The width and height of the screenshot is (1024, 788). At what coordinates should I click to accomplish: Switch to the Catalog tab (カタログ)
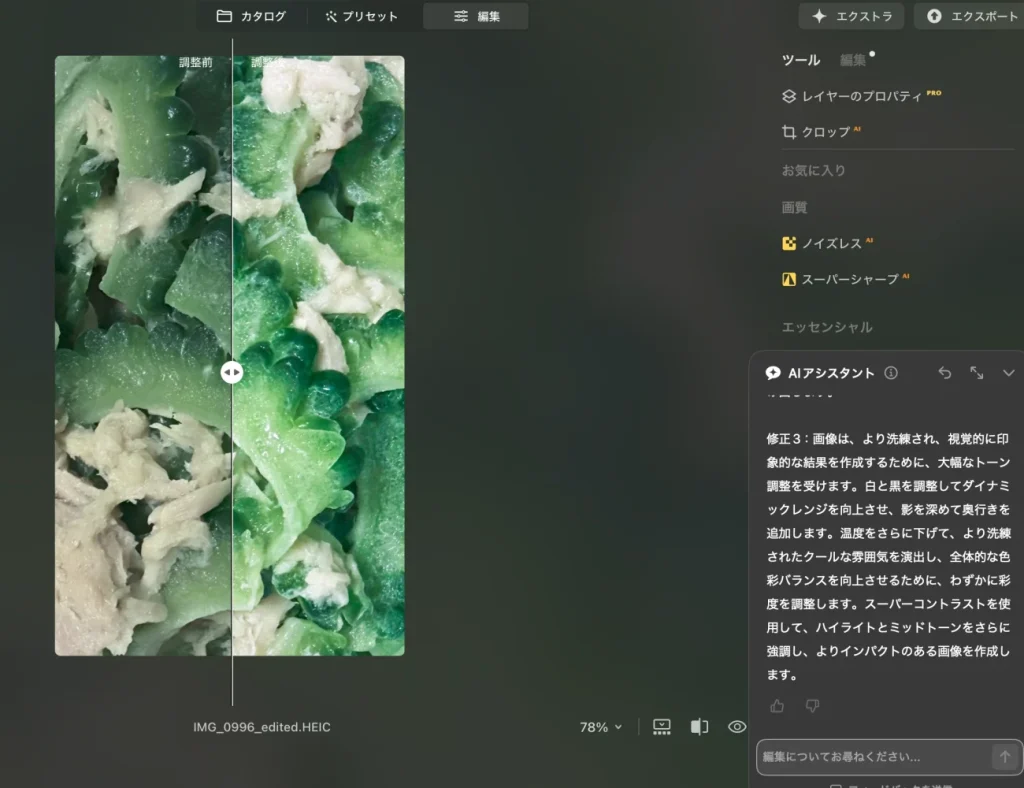pos(251,16)
